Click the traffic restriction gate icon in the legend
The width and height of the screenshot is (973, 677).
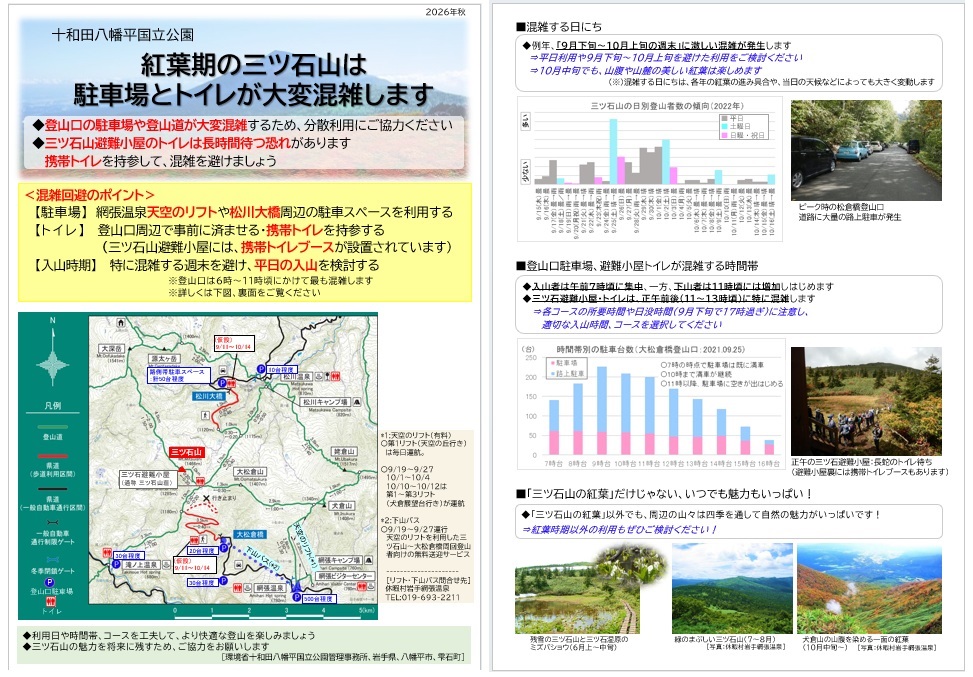[53, 522]
